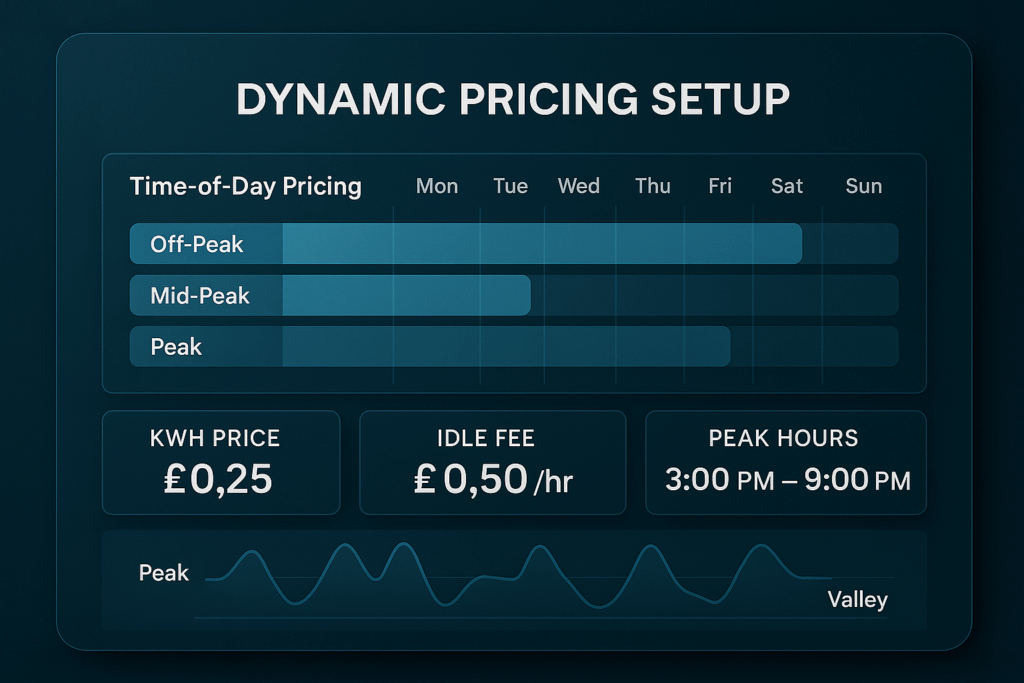This screenshot has height=683, width=1024.
Task: Click the Valley label under the demand curve
Action: tap(857, 600)
